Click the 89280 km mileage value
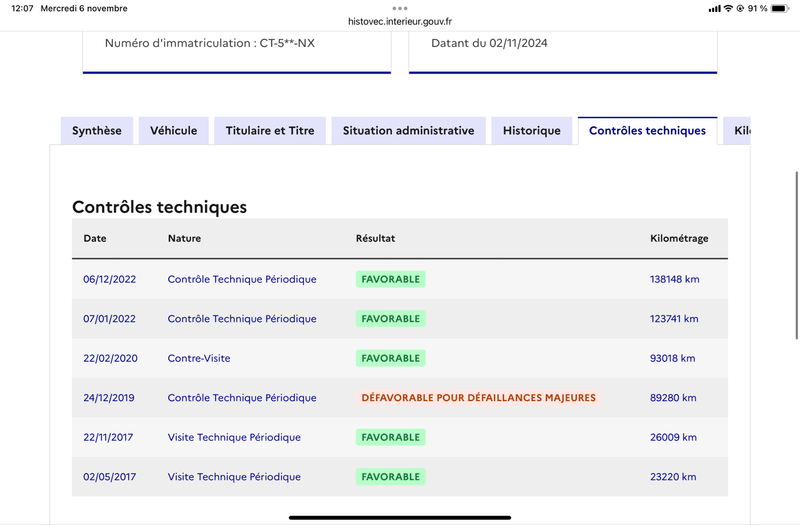The height and width of the screenshot is (525, 800). point(673,398)
